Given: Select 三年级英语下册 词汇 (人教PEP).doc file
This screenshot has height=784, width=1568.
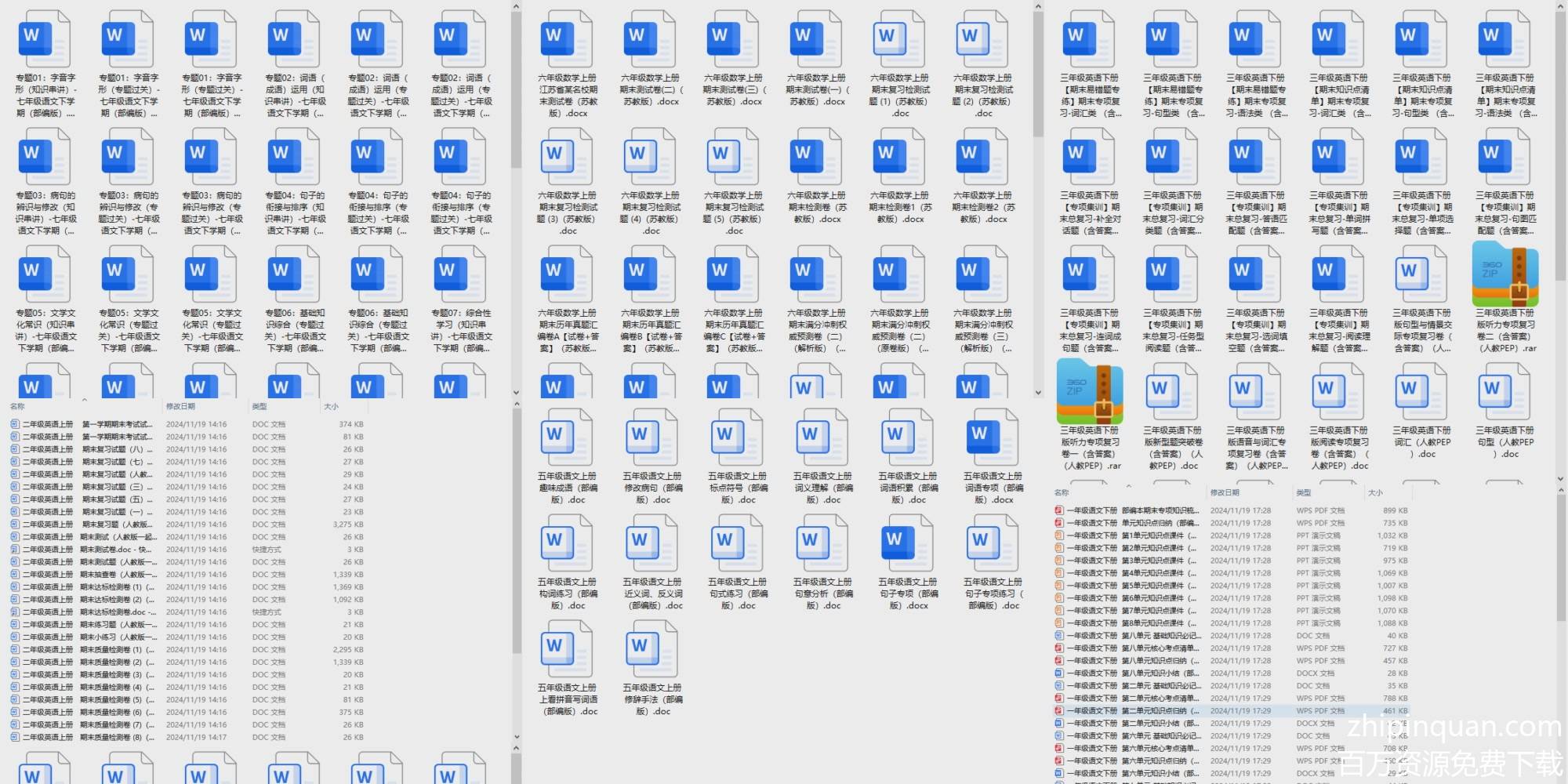Looking at the screenshot, I should [x=1422, y=392].
